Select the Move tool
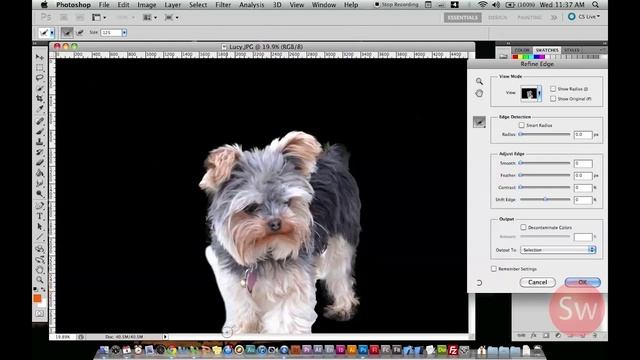 [x=40, y=57]
